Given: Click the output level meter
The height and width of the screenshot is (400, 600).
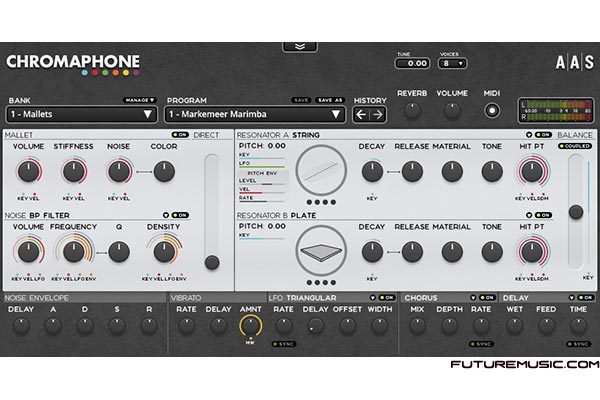Looking at the screenshot, I should coord(556,111).
